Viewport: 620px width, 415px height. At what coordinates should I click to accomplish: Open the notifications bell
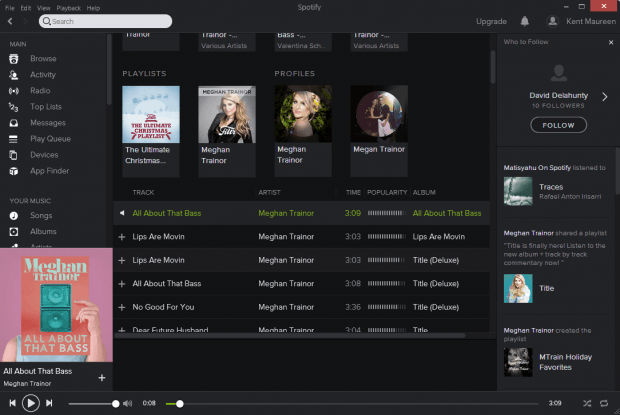525,21
